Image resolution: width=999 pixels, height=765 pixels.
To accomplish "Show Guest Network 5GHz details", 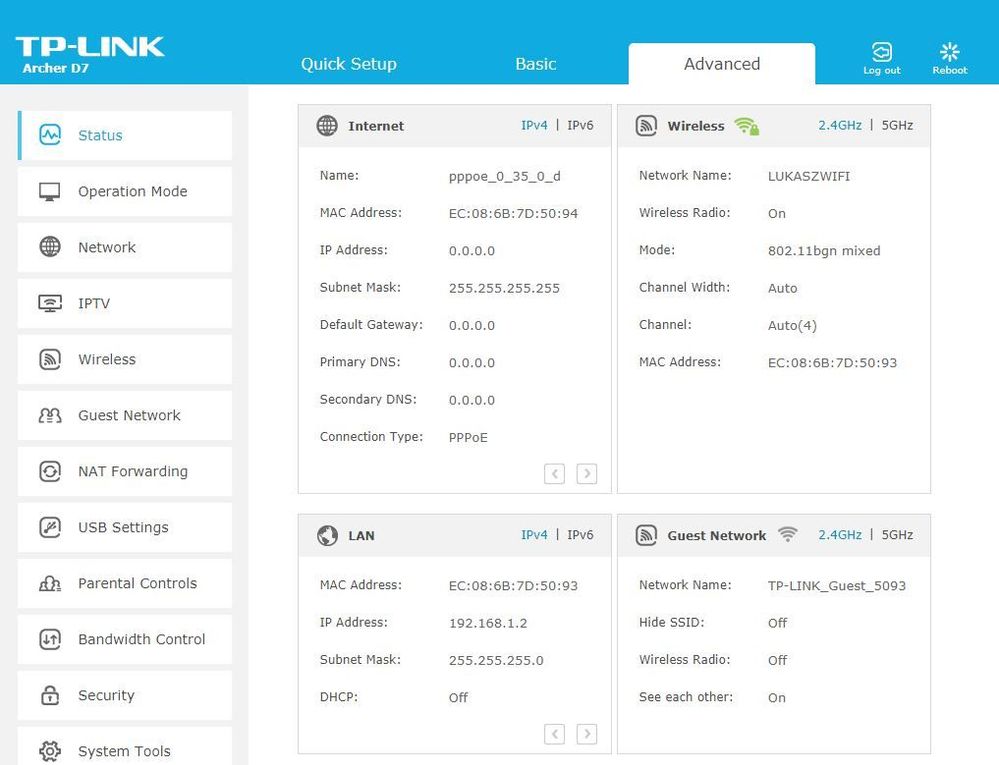I will point(897,535).
